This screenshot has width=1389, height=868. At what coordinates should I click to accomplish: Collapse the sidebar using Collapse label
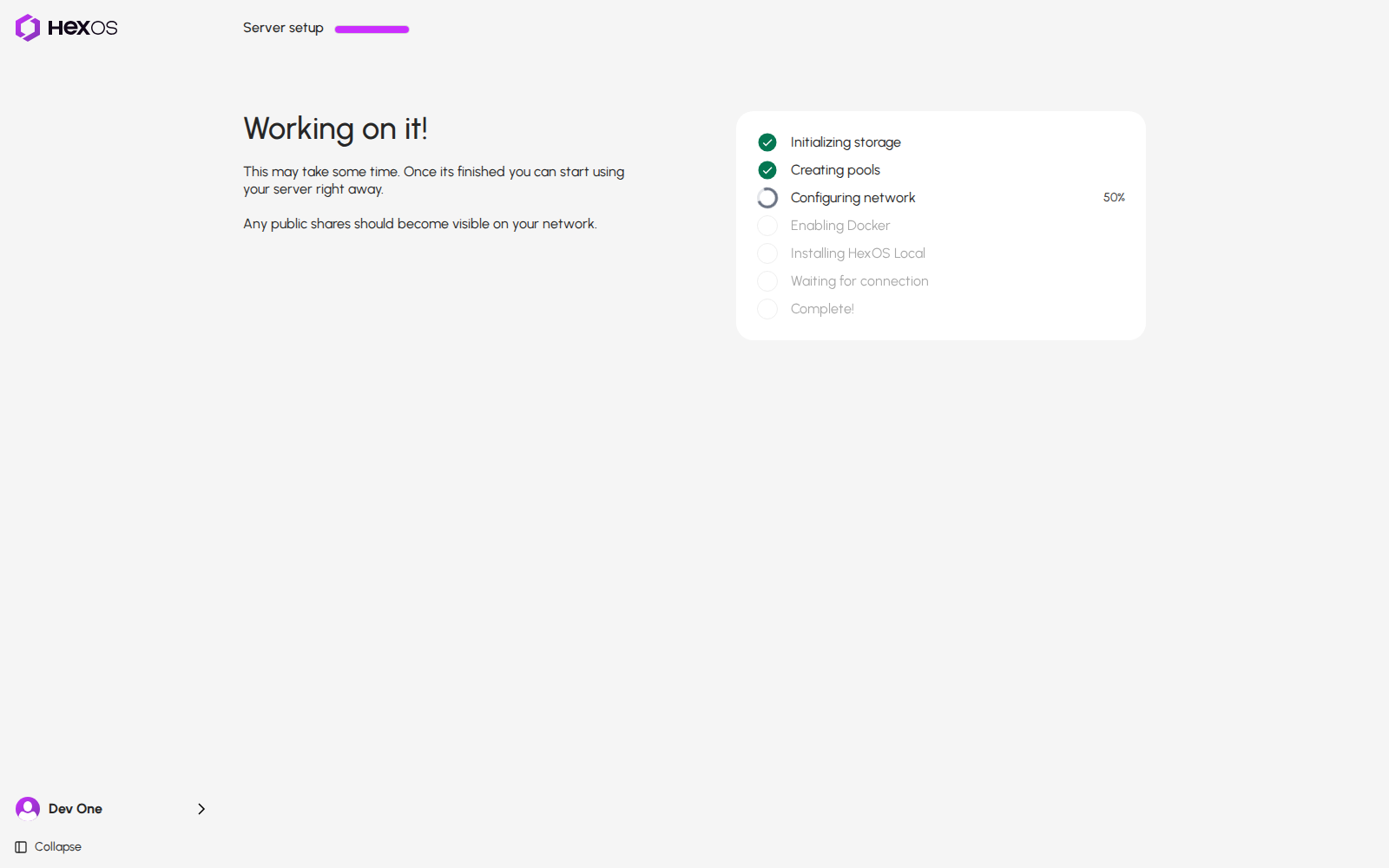pyautogui.click(x=58, y=847)
